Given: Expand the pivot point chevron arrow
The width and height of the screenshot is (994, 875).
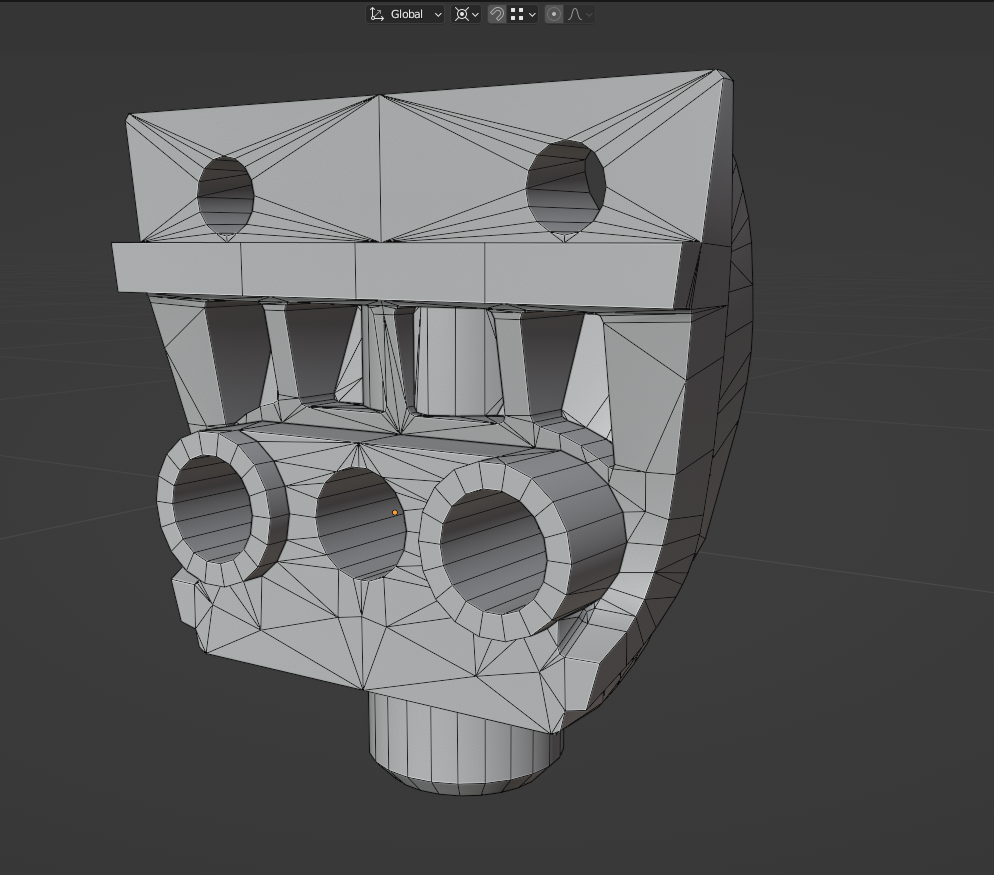Looking at the screenshot, I should 476,14.
